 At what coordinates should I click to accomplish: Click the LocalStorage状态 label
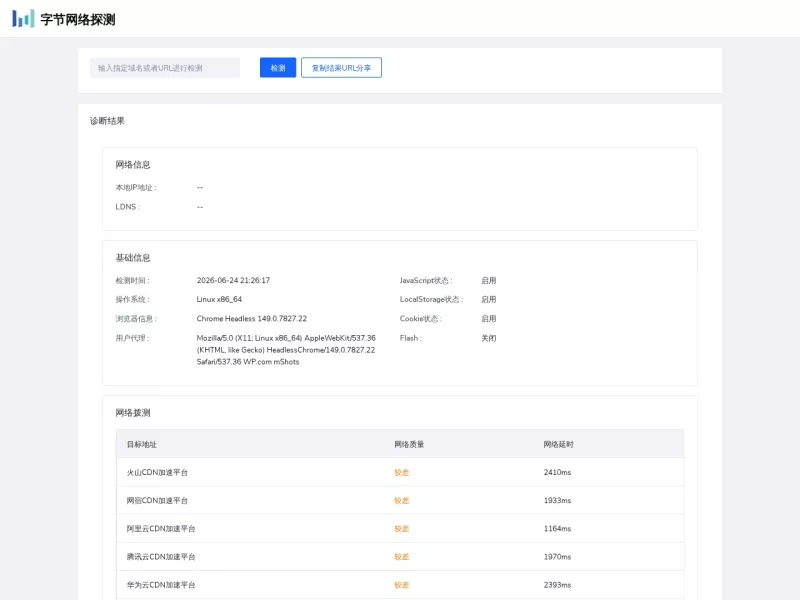(431, 299)
